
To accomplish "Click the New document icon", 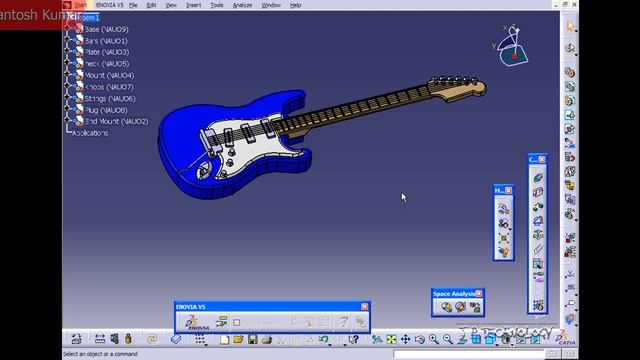I will 224,340.
